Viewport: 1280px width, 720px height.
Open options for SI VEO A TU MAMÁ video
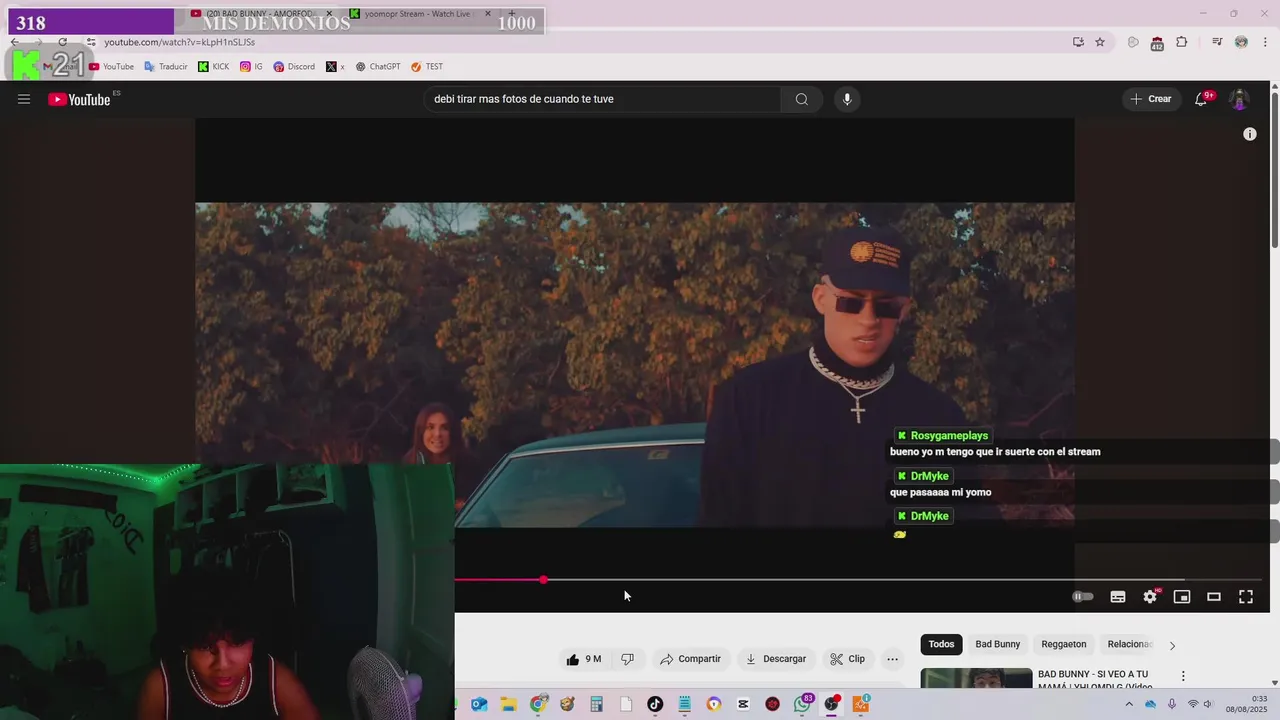(1183, 677)
